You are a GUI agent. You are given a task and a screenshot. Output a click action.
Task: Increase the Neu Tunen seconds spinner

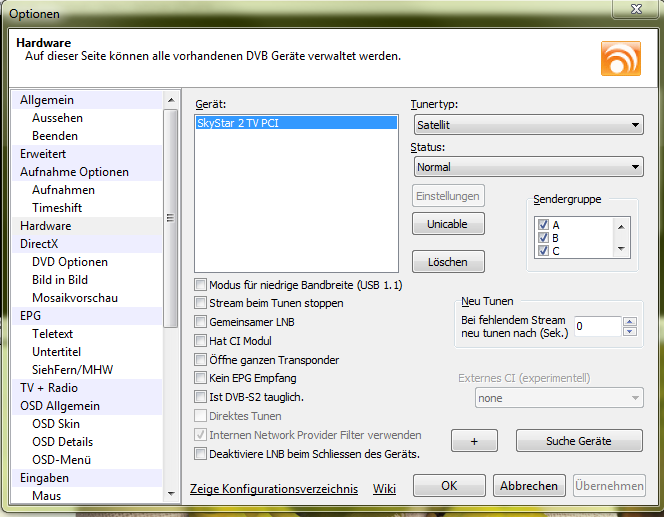coord(629,322)
